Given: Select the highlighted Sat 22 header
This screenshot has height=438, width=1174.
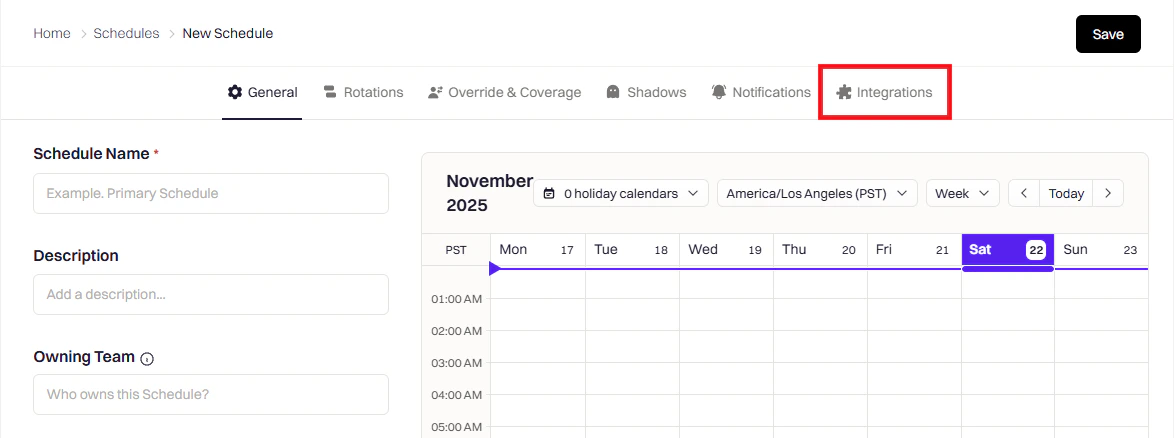Looking at the screenshot, I should [x=1008, y=249].
